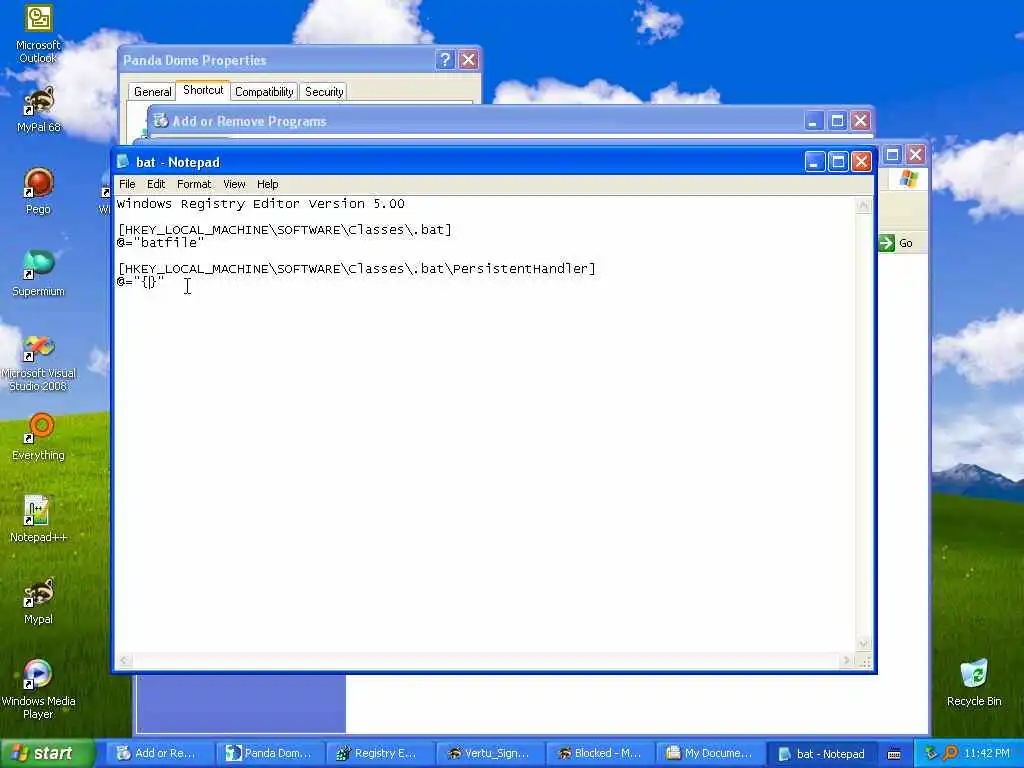Minimize the Notepad window
The image size is (1024, 768).
click(814, 161)
